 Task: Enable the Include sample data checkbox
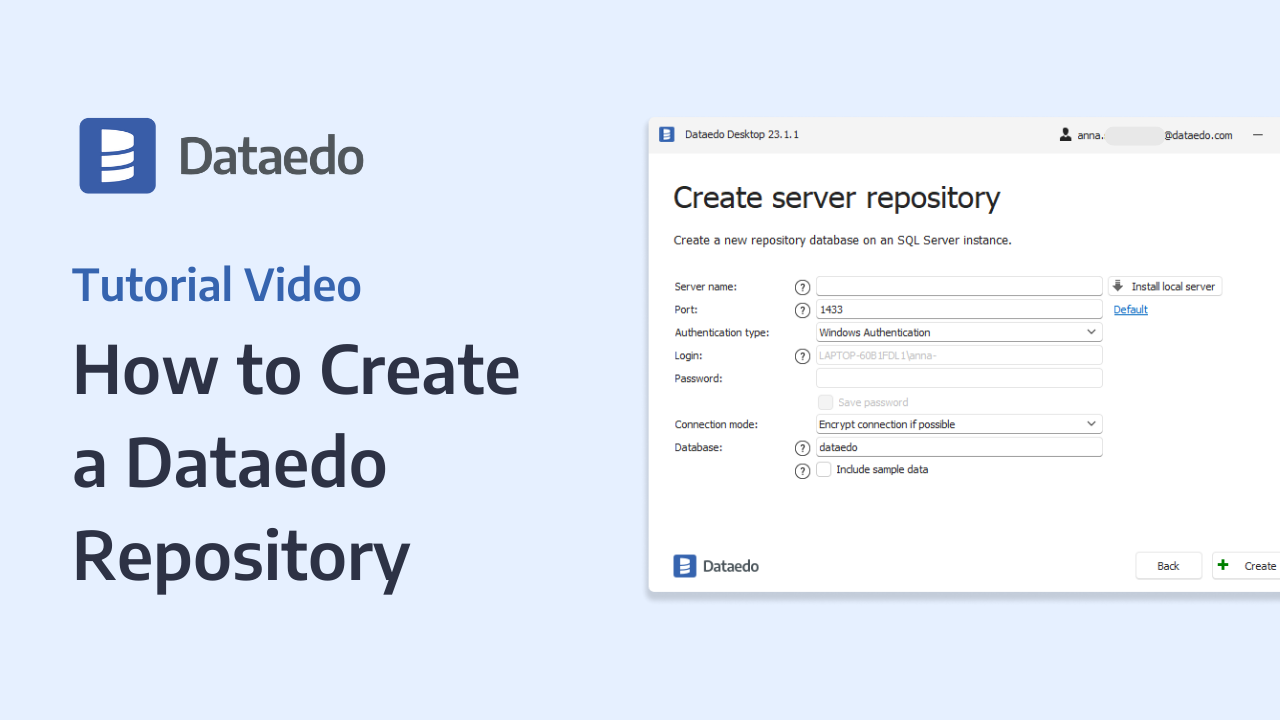pos(824,470)
